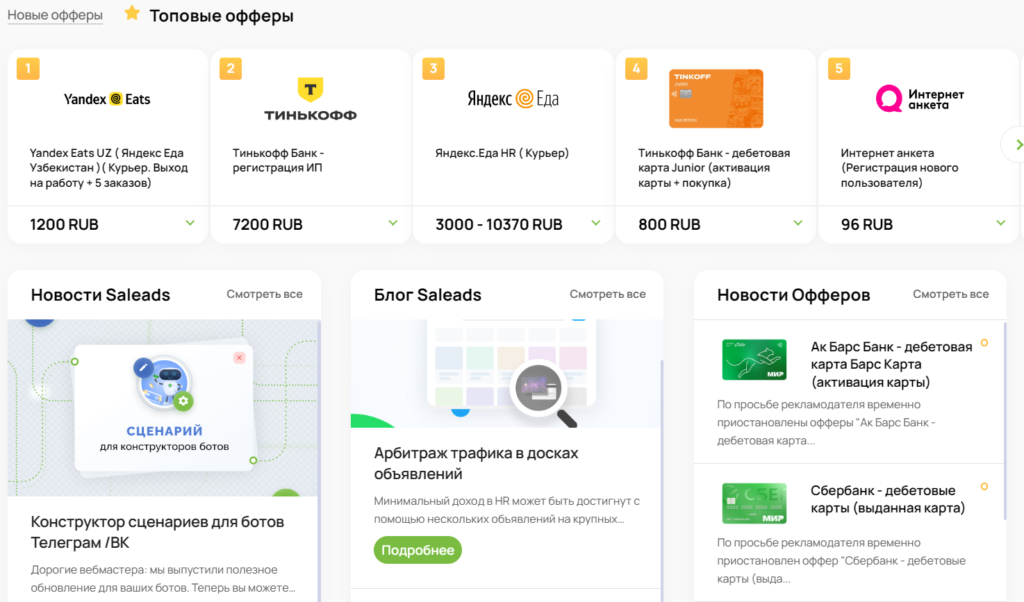Open Яндекс.Еда HR (Курьер) offer
This screenshot has width=1024, height=602.
click(502, 153)
